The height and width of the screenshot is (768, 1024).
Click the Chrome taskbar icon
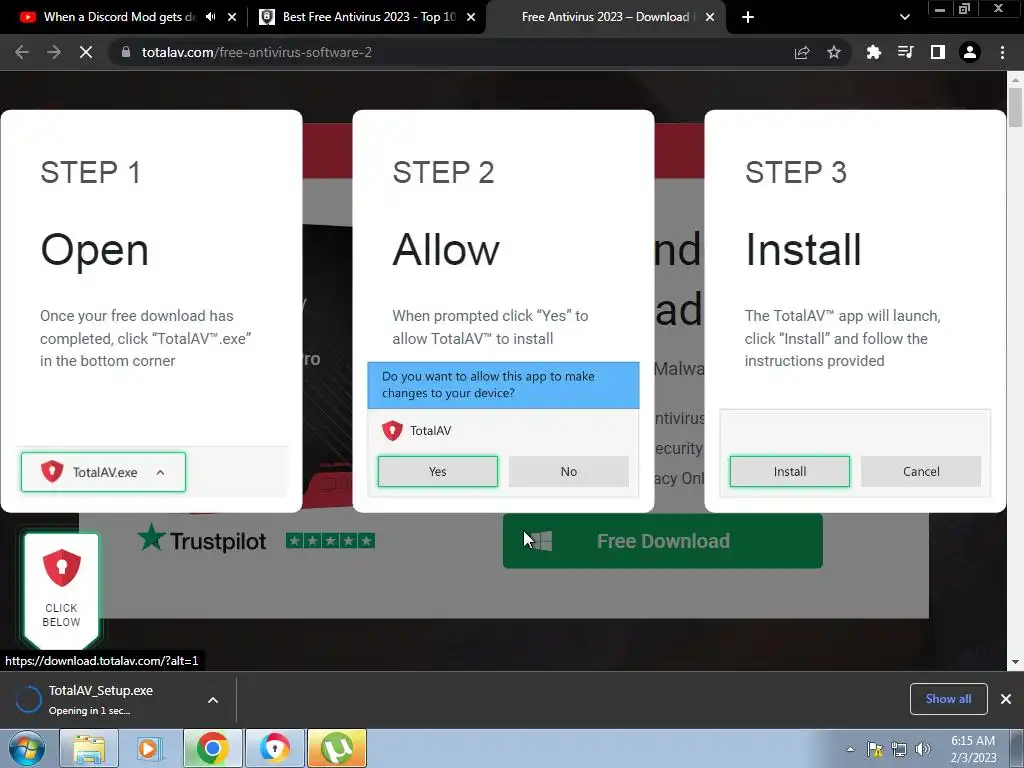(x=212, y=748)
